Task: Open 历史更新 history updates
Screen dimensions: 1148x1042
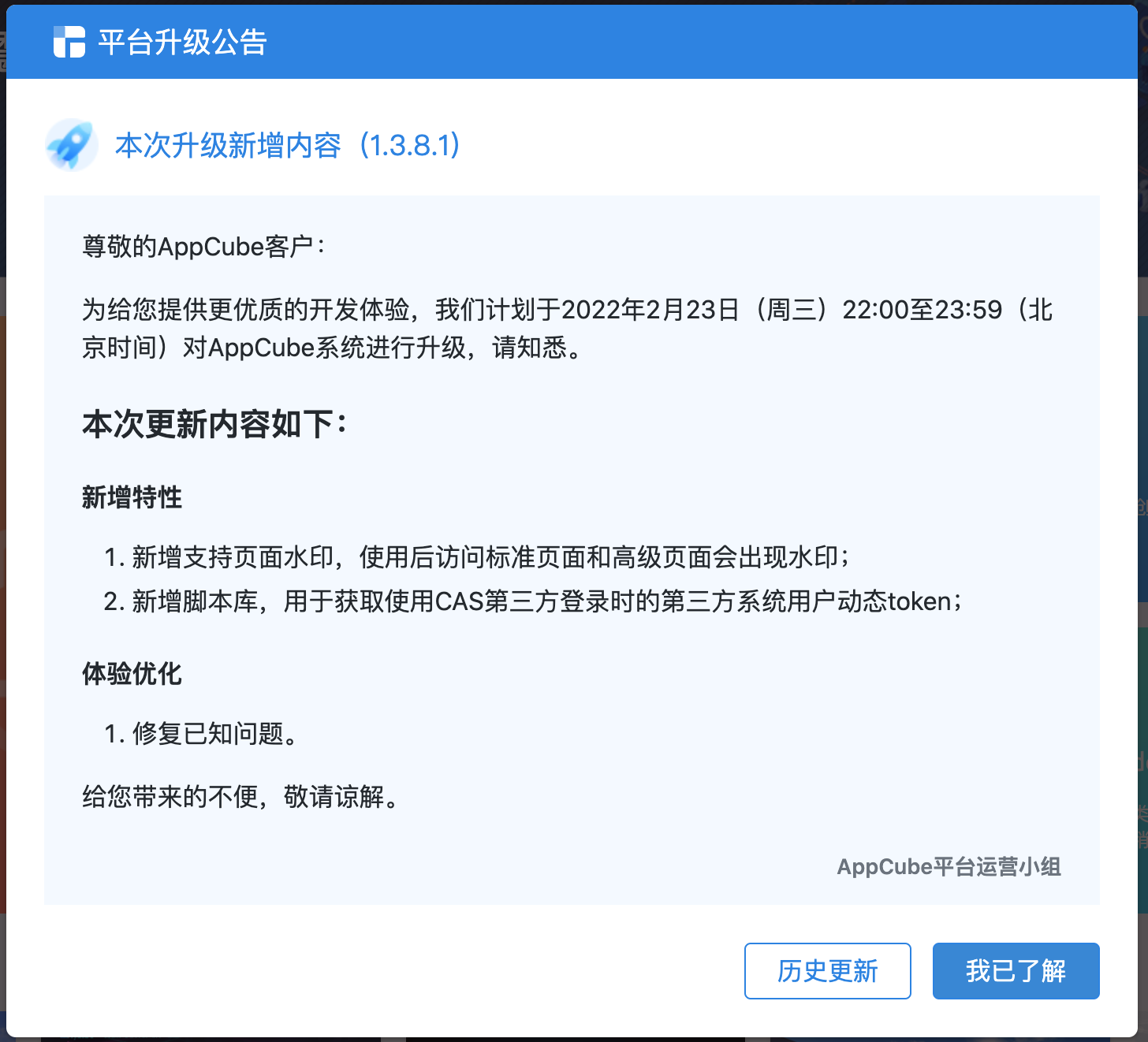Action: (x=827, y=970)
